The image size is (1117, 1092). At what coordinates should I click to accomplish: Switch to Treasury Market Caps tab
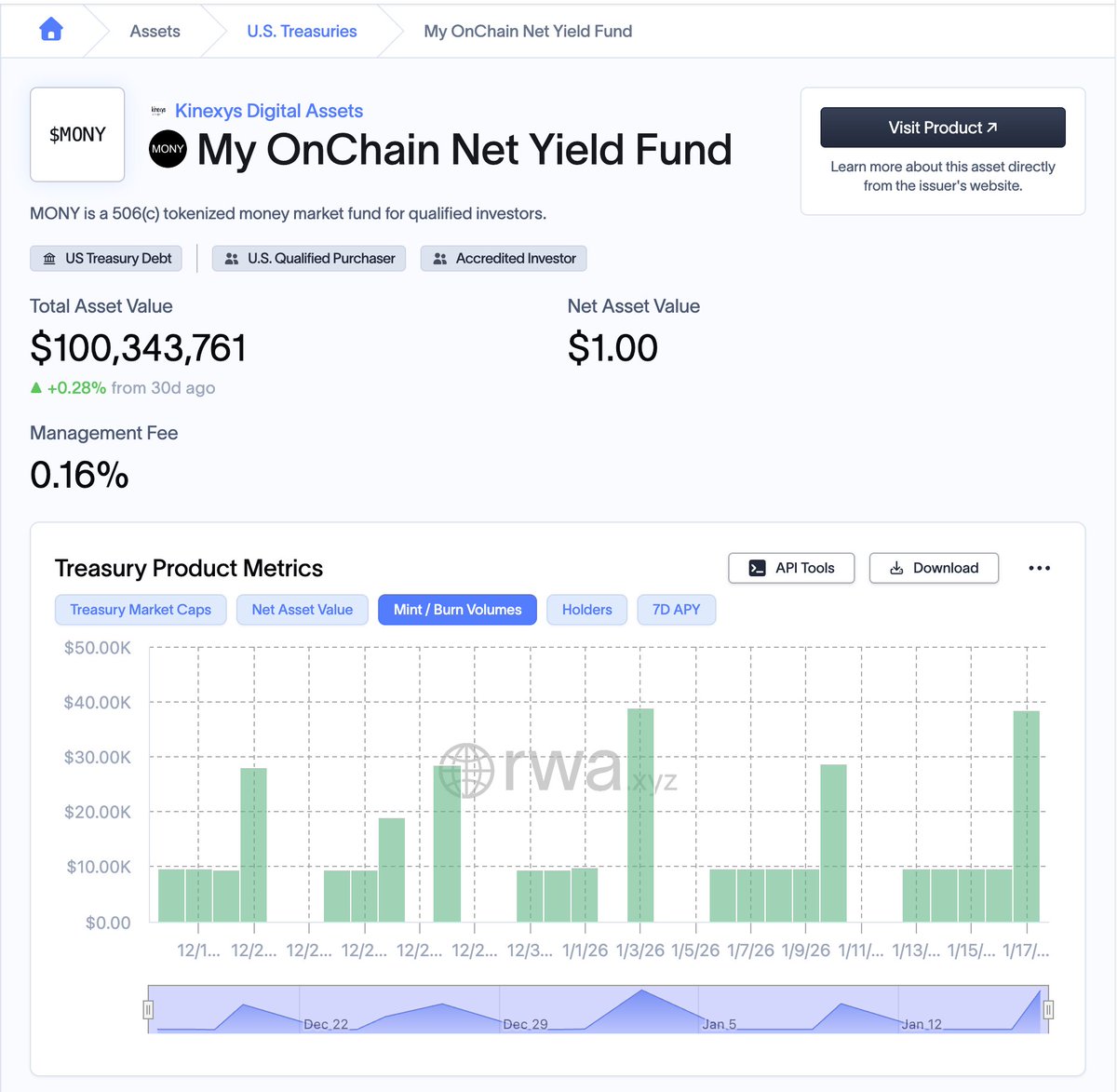[x=141, y=610]
